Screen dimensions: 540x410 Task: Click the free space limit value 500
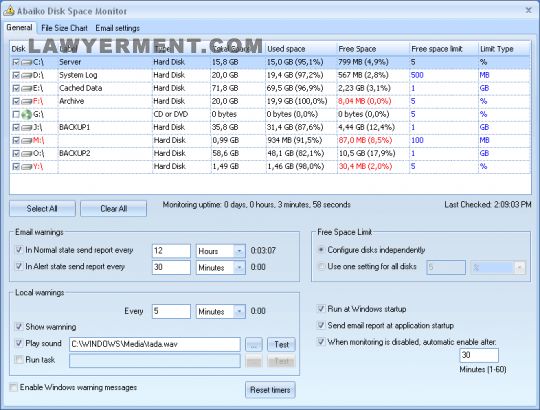coord(417,75)
